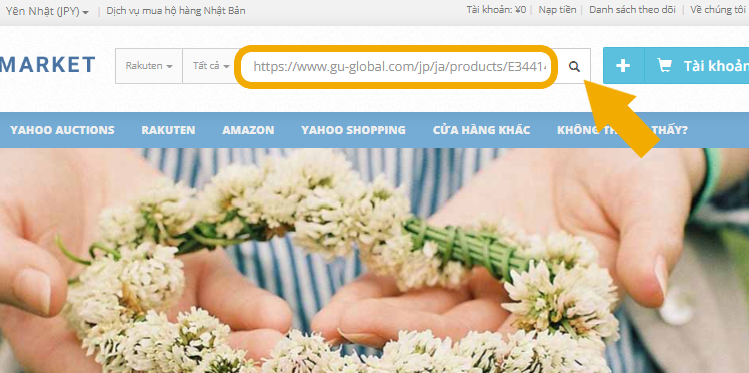The height and width of the screenshot is (373, 749).
Task: Open the Yên Nhật (JPY) currency dropdown
Action: coord(47,11)
